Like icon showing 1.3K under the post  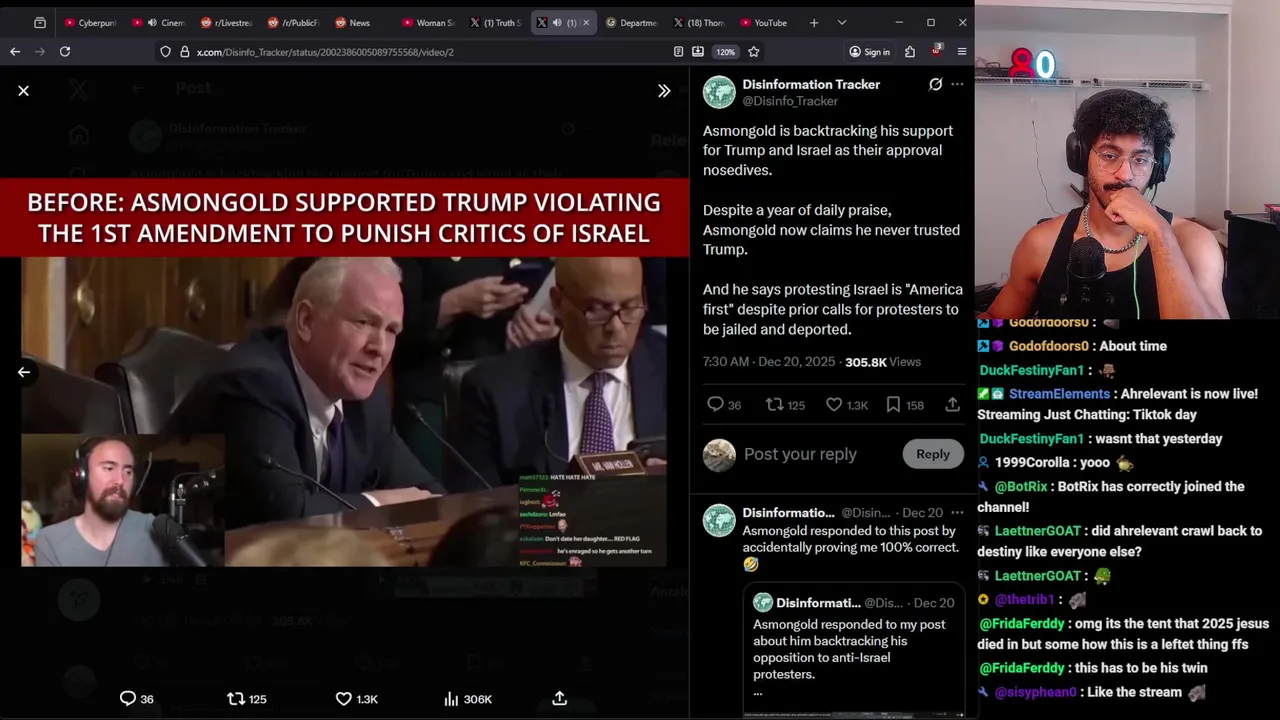[x=846, y=405]
